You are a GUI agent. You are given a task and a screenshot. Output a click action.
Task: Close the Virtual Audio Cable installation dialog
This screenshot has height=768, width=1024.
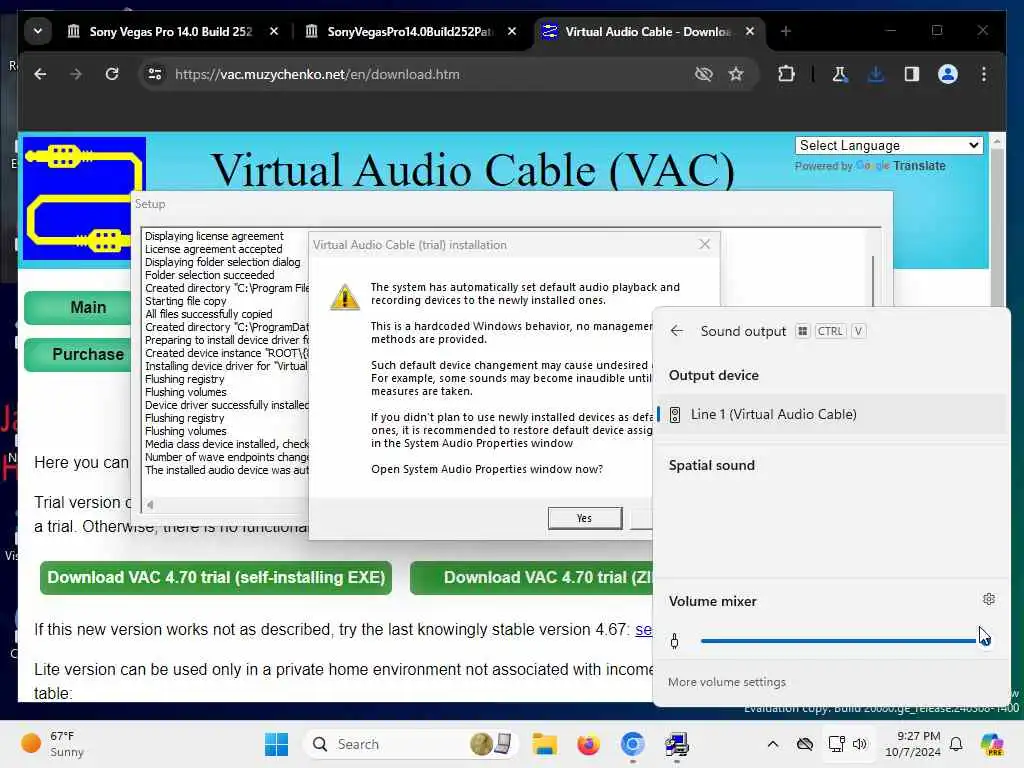coord(704,244)
